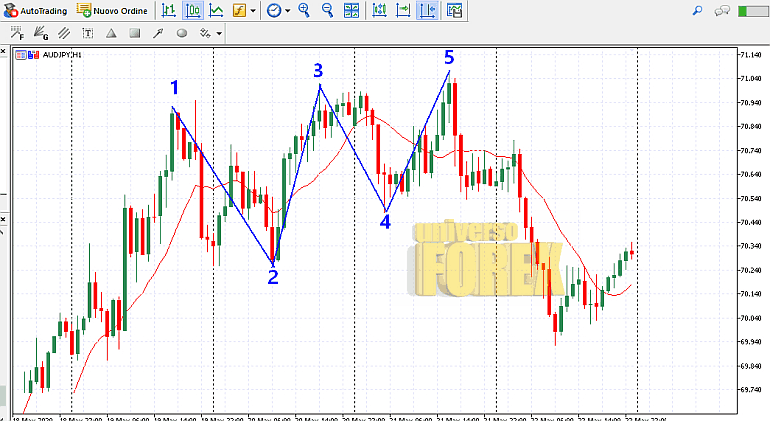Select the text label tool
This screenshot has height=421, width=770.
(x=88, y=33)
